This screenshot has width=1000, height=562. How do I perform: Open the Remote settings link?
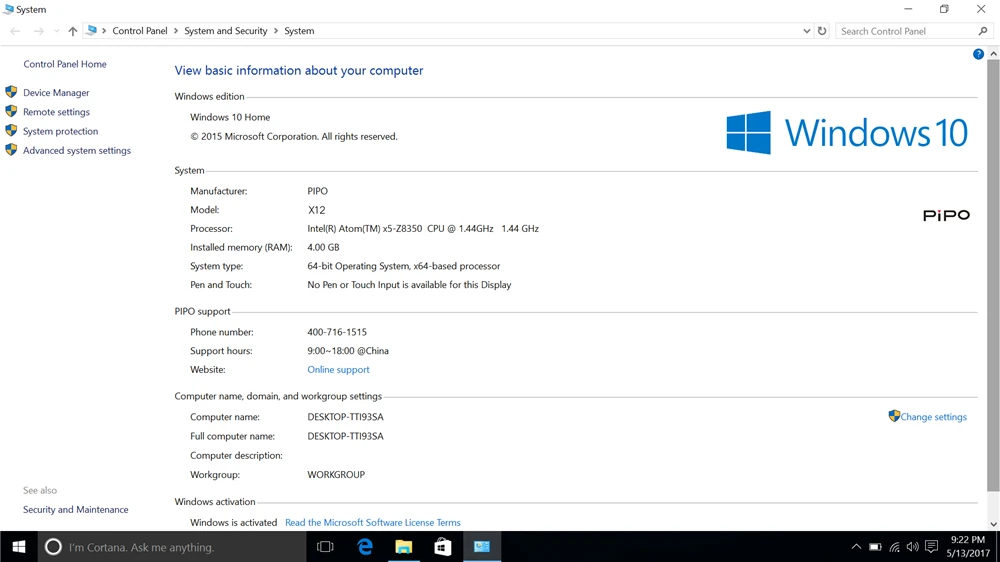[56, 112]
